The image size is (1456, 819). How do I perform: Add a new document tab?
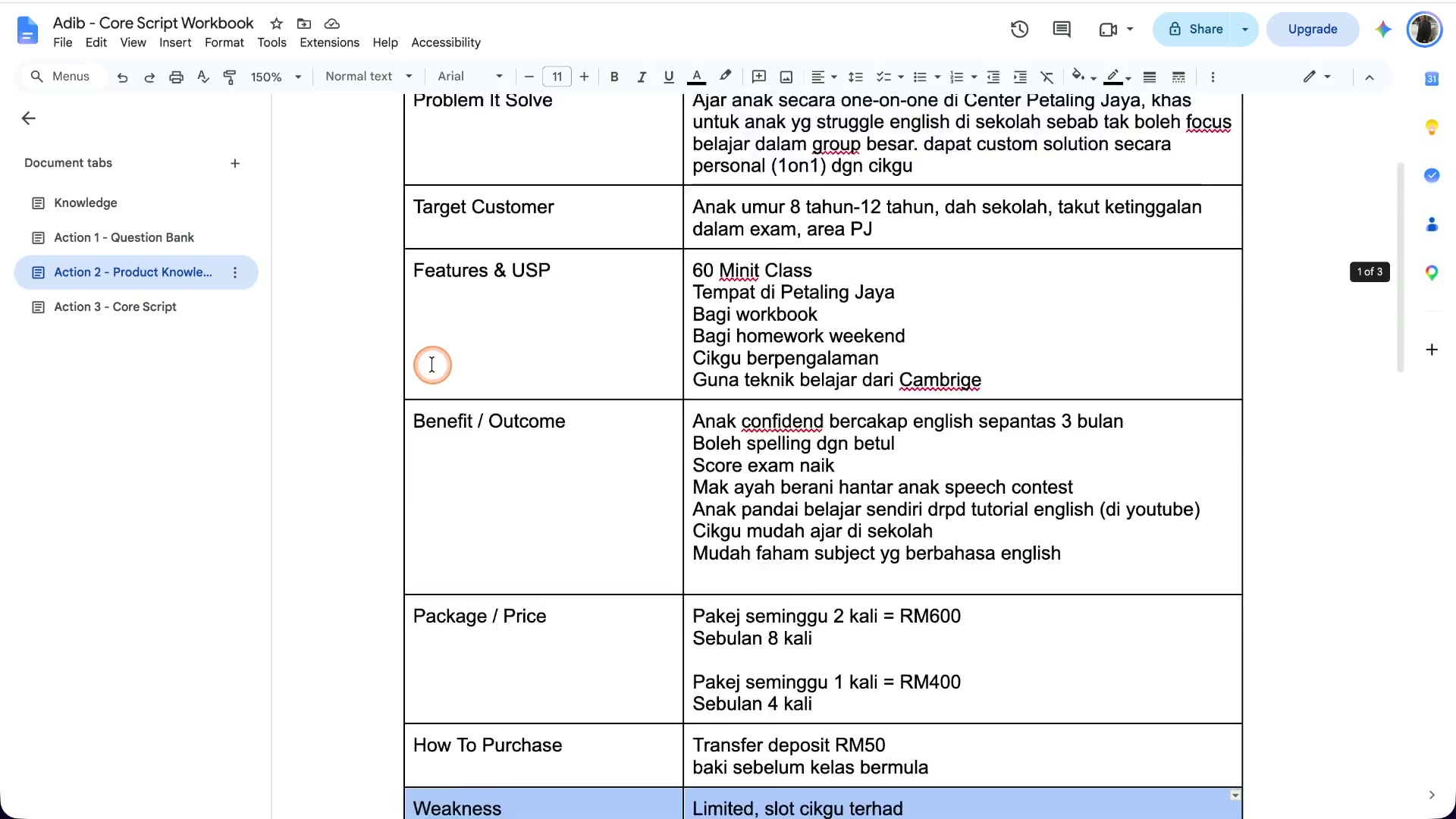tap(235, 163)
